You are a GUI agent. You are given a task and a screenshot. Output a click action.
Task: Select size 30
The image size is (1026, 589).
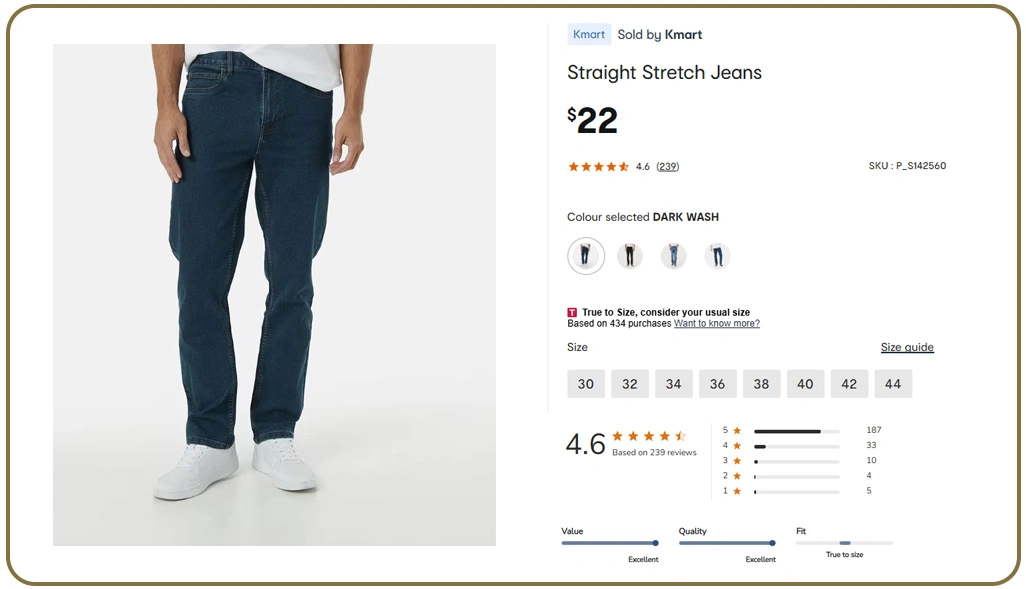[x=586, y=384]
